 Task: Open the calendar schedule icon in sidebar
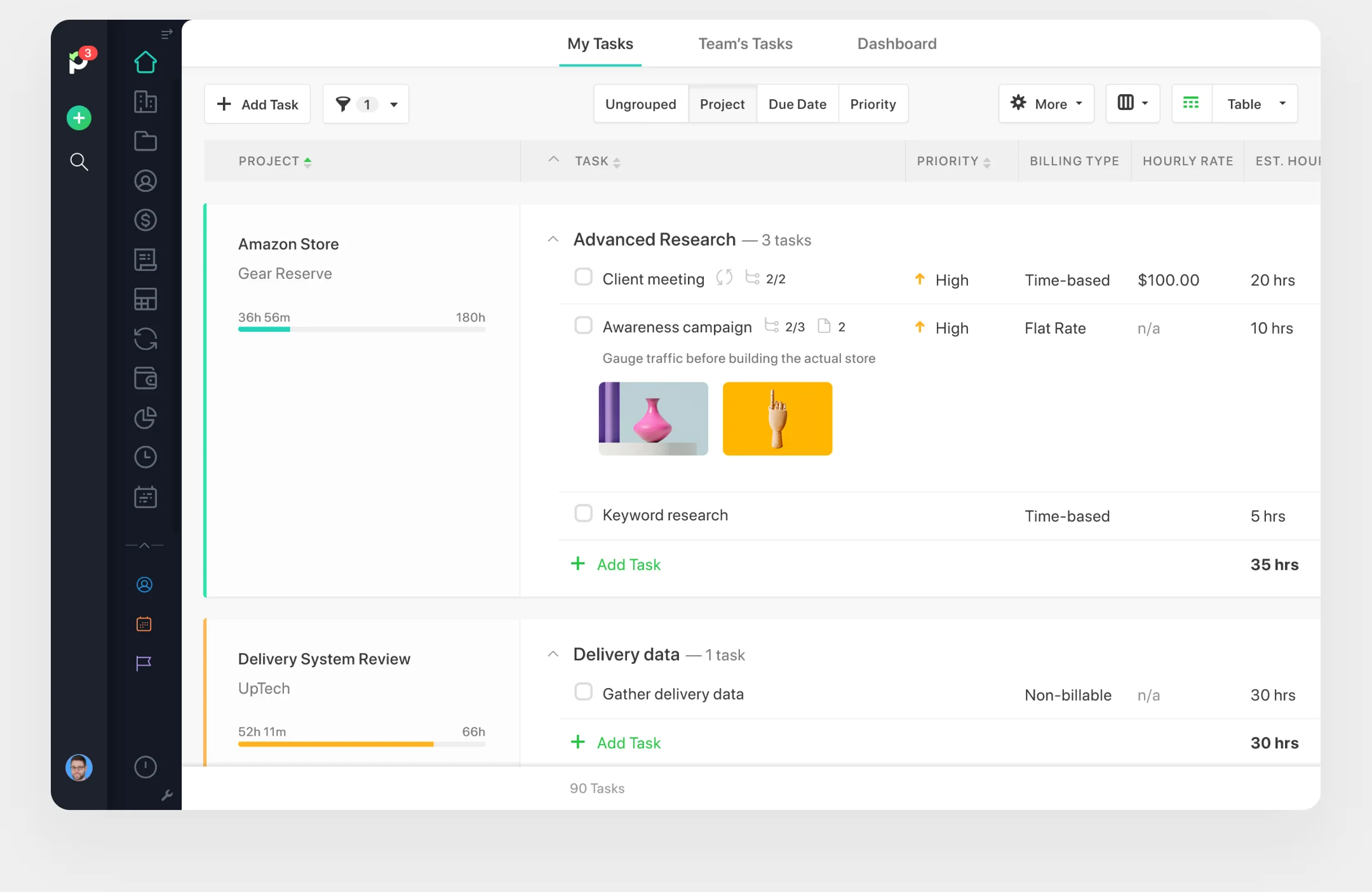tap(145, 497)
